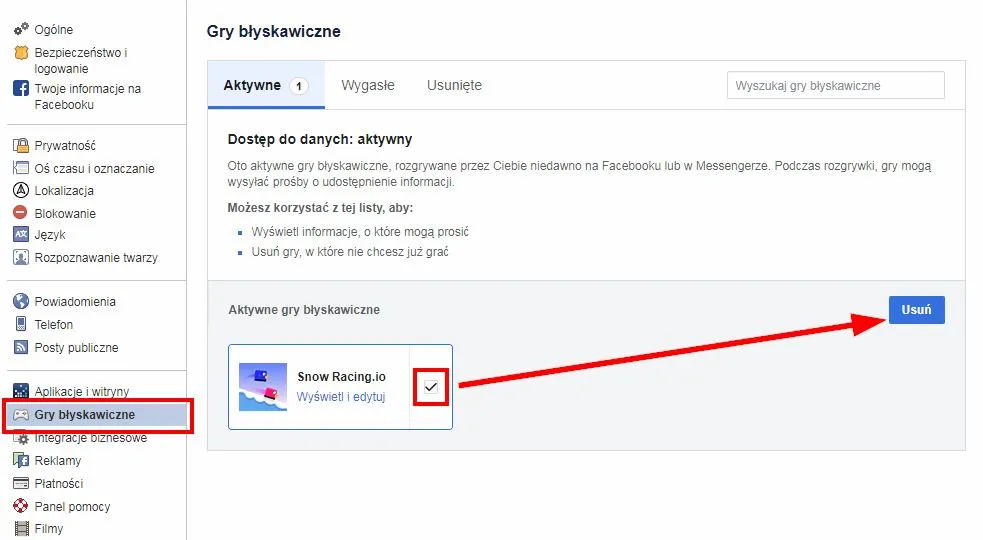Open Wyświetl i edytuj link
The image size is (983, 540).
pyautogui.click(x=341, y=396)
